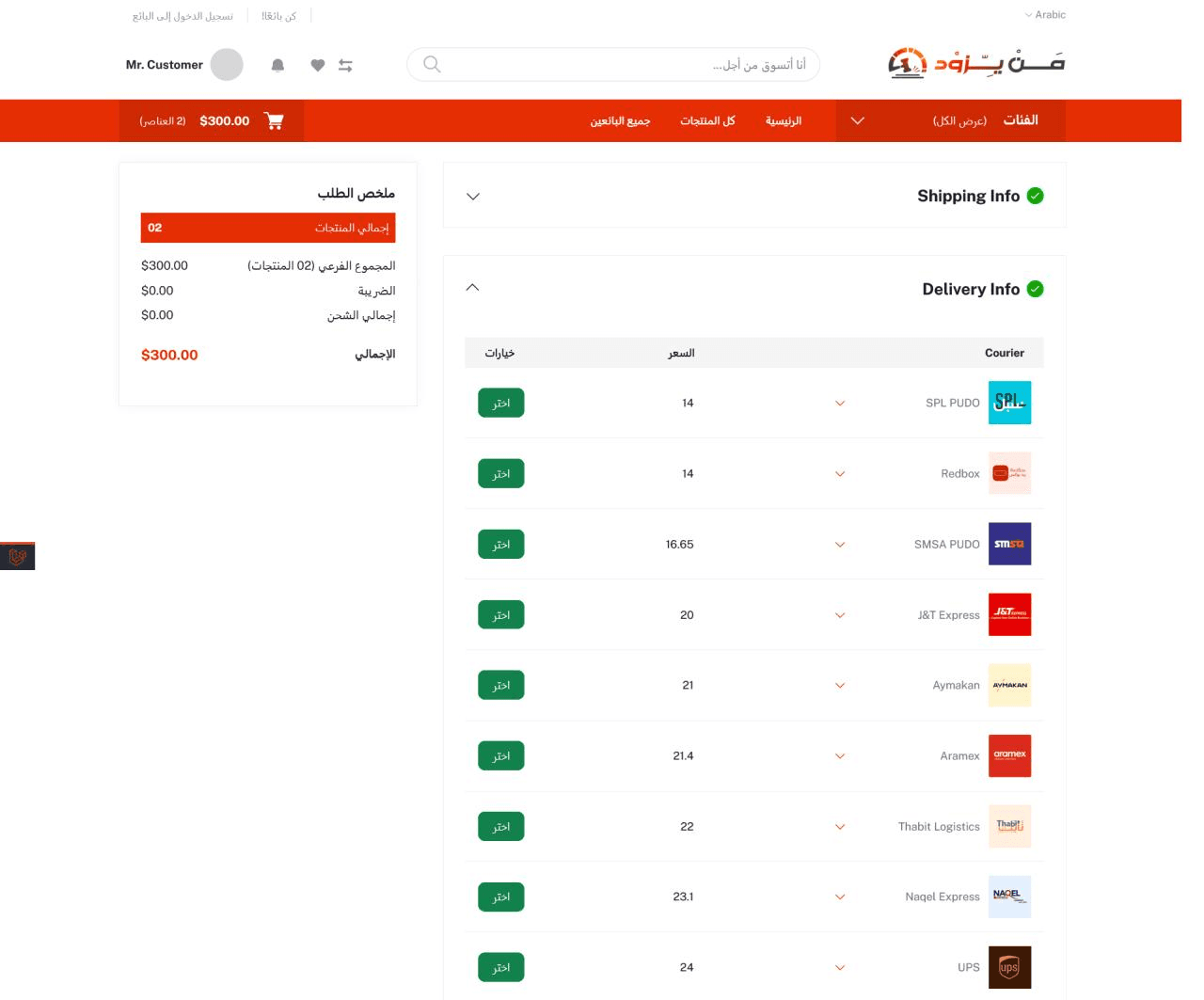
Task: Select Thabit Logistics with اختر button
Action: click(501, 826)
